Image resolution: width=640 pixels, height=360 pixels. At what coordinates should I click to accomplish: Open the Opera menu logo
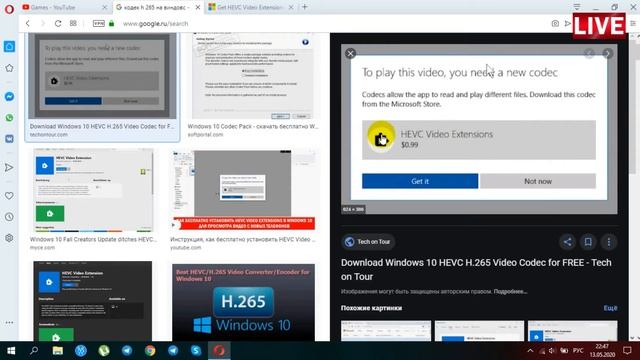[x=9, y=9]
